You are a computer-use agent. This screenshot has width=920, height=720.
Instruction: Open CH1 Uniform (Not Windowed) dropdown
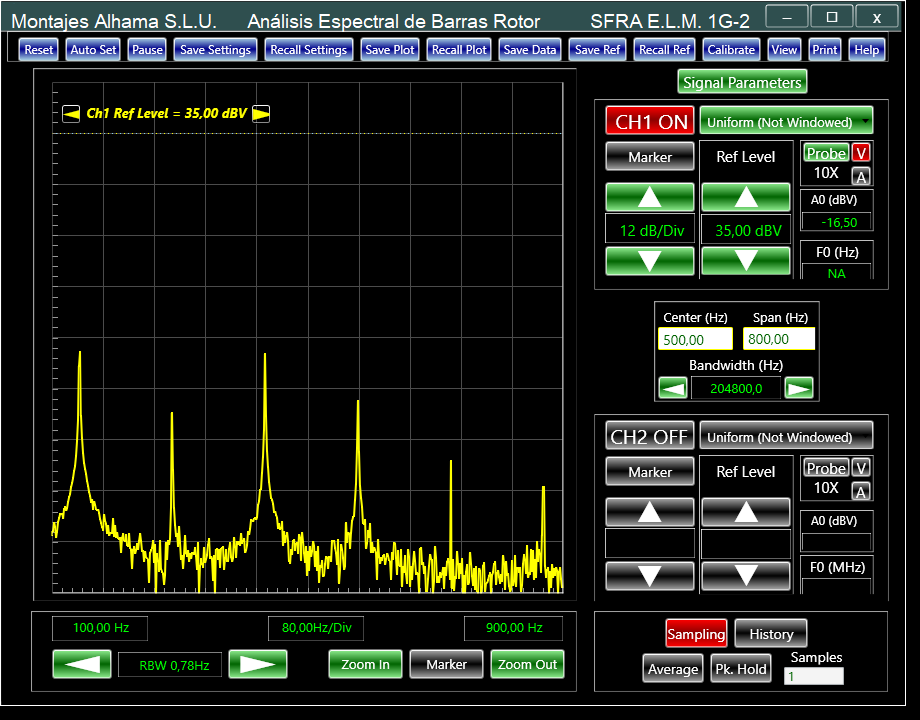pos(786,121)
